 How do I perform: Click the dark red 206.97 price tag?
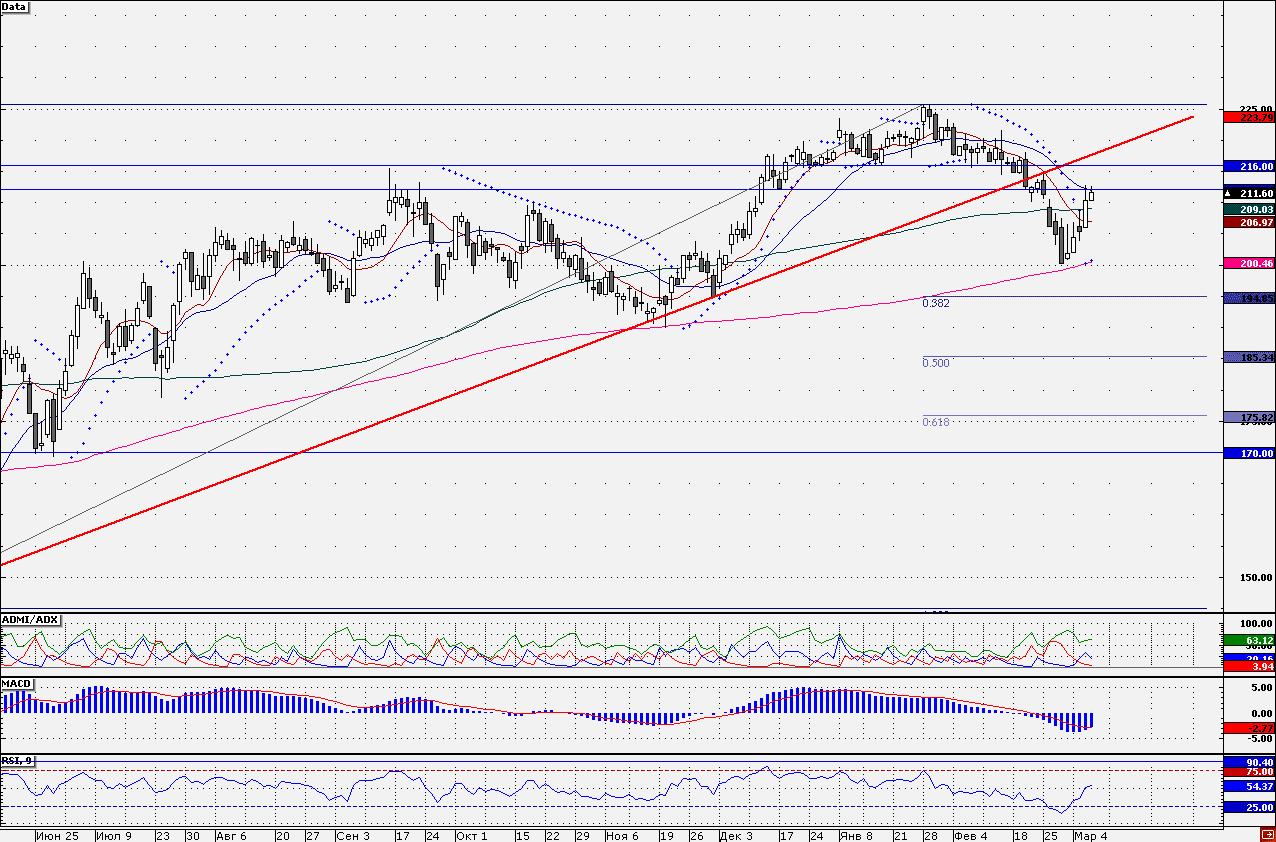(1249, 223)
